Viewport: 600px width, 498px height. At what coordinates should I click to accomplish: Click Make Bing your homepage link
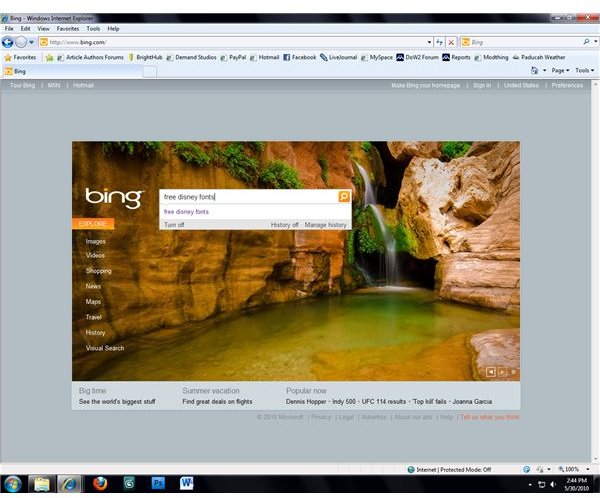pyautogui.click(x=426, y=85)
